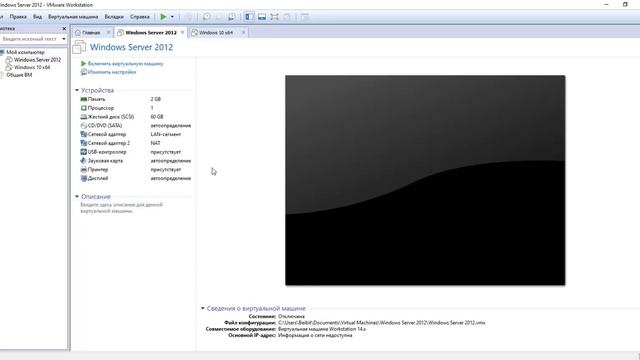The image size is (640, 360).
Task: Click the CD/DVD (SATA) device icon
Action: 84,125
